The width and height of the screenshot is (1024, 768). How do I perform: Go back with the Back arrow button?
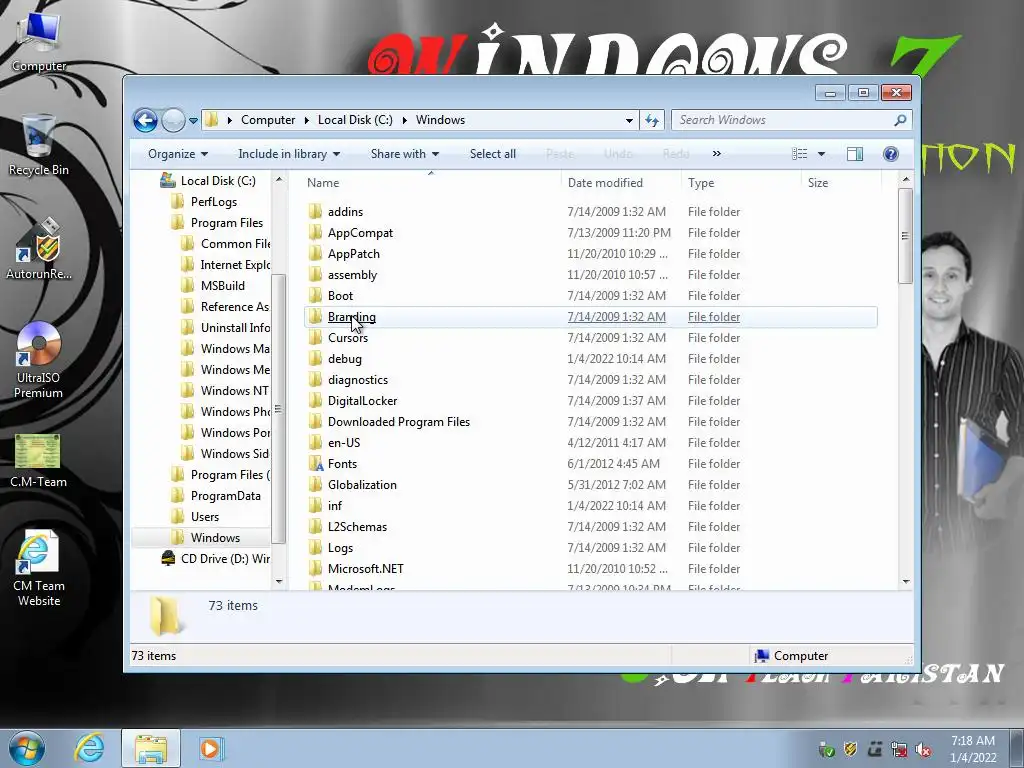145,120
